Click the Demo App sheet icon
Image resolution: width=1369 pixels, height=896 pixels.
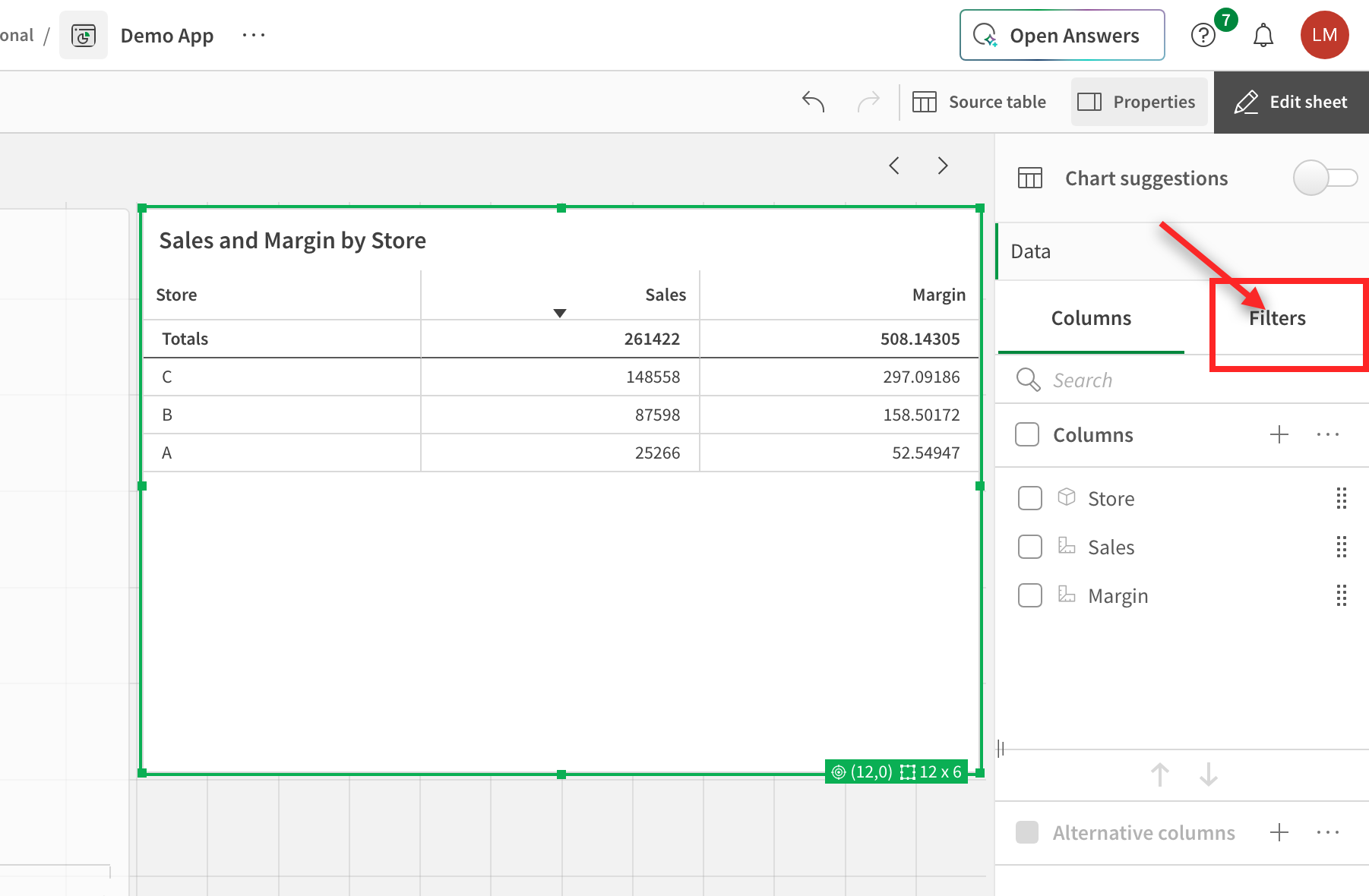click(x=84, y=36)
